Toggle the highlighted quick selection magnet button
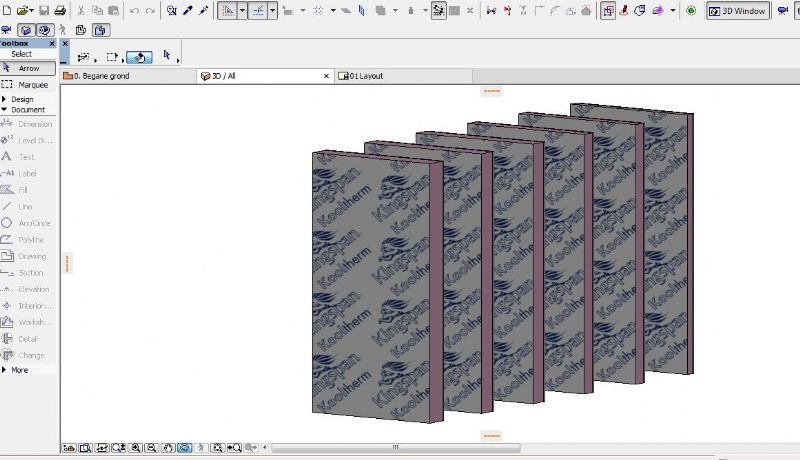The height and width of the screenshot is (460, 800). tap(140, 57)
